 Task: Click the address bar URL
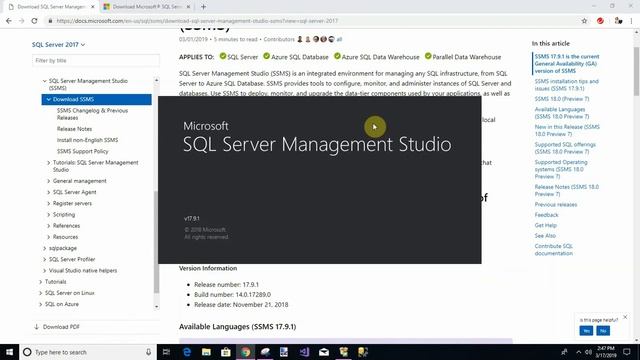[x=197, y=21]
